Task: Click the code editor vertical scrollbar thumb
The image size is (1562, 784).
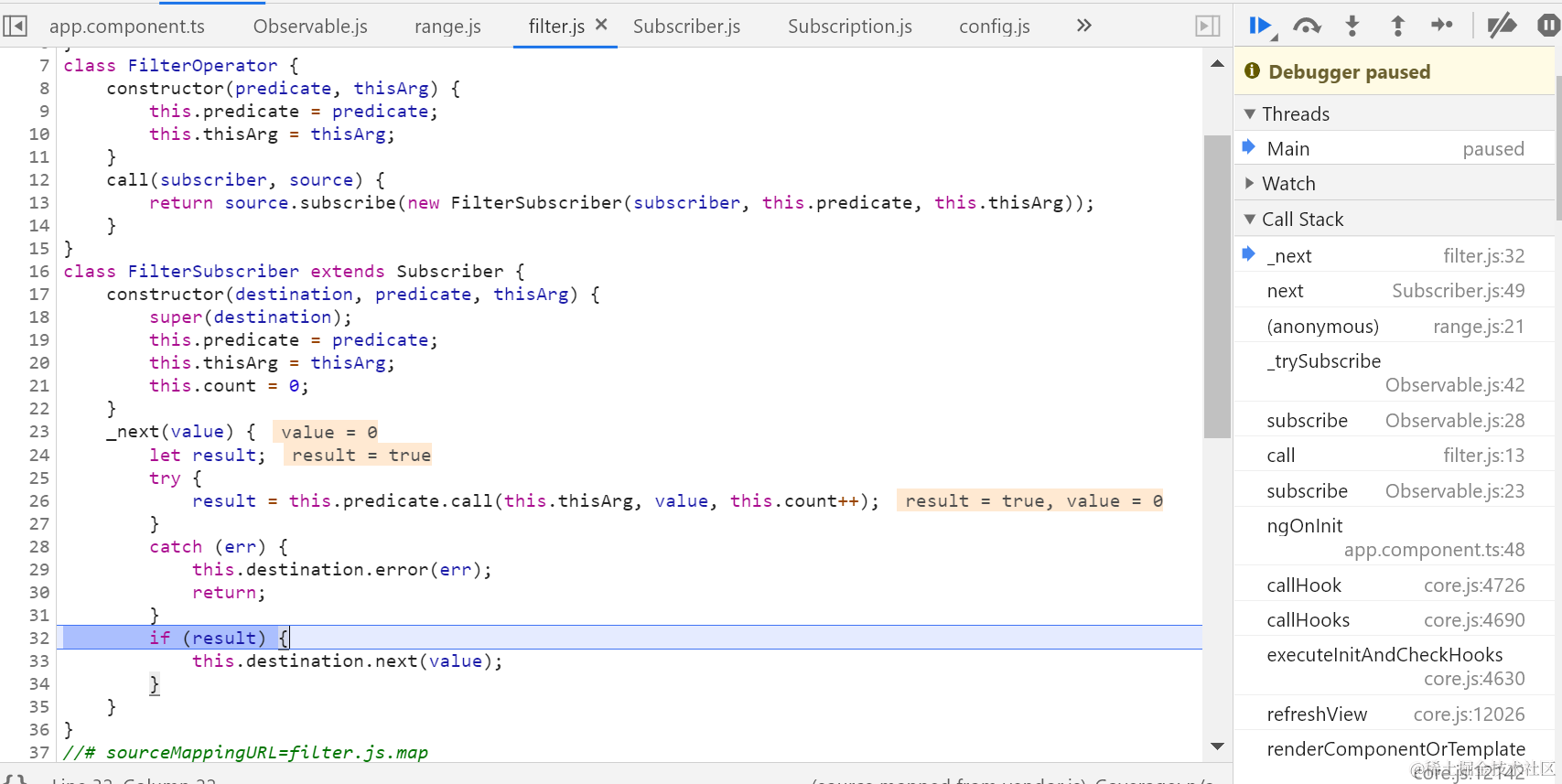Action: 1217,286
